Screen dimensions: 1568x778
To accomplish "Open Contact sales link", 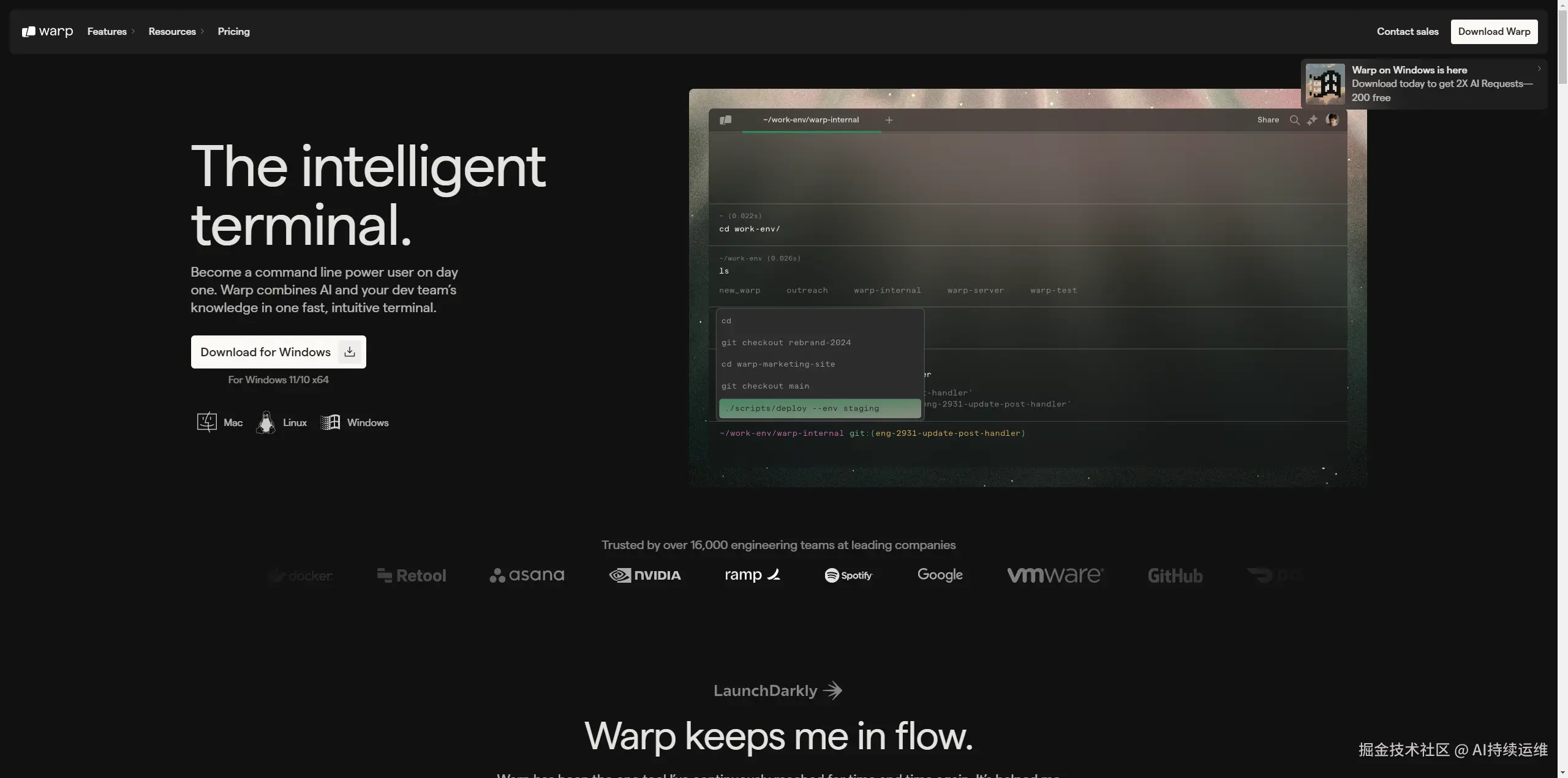I will (x=1407, y=31).
